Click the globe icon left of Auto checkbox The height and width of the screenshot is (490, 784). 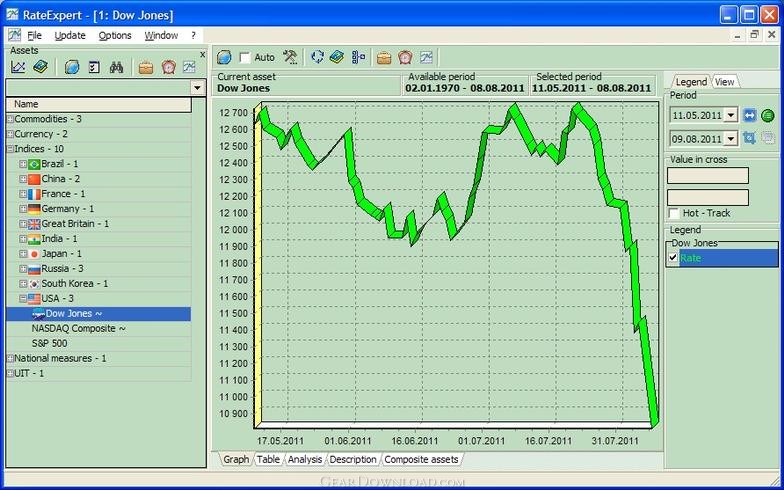pyautogui.click(x=224, y=57)
